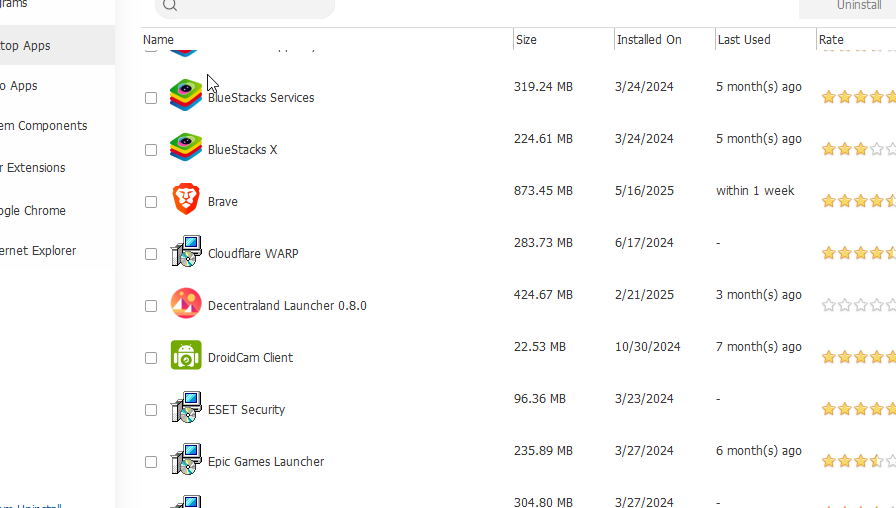Select the DroidCam Client checkbox
This screenshot has width=896, height=508.
pos(151,358)
